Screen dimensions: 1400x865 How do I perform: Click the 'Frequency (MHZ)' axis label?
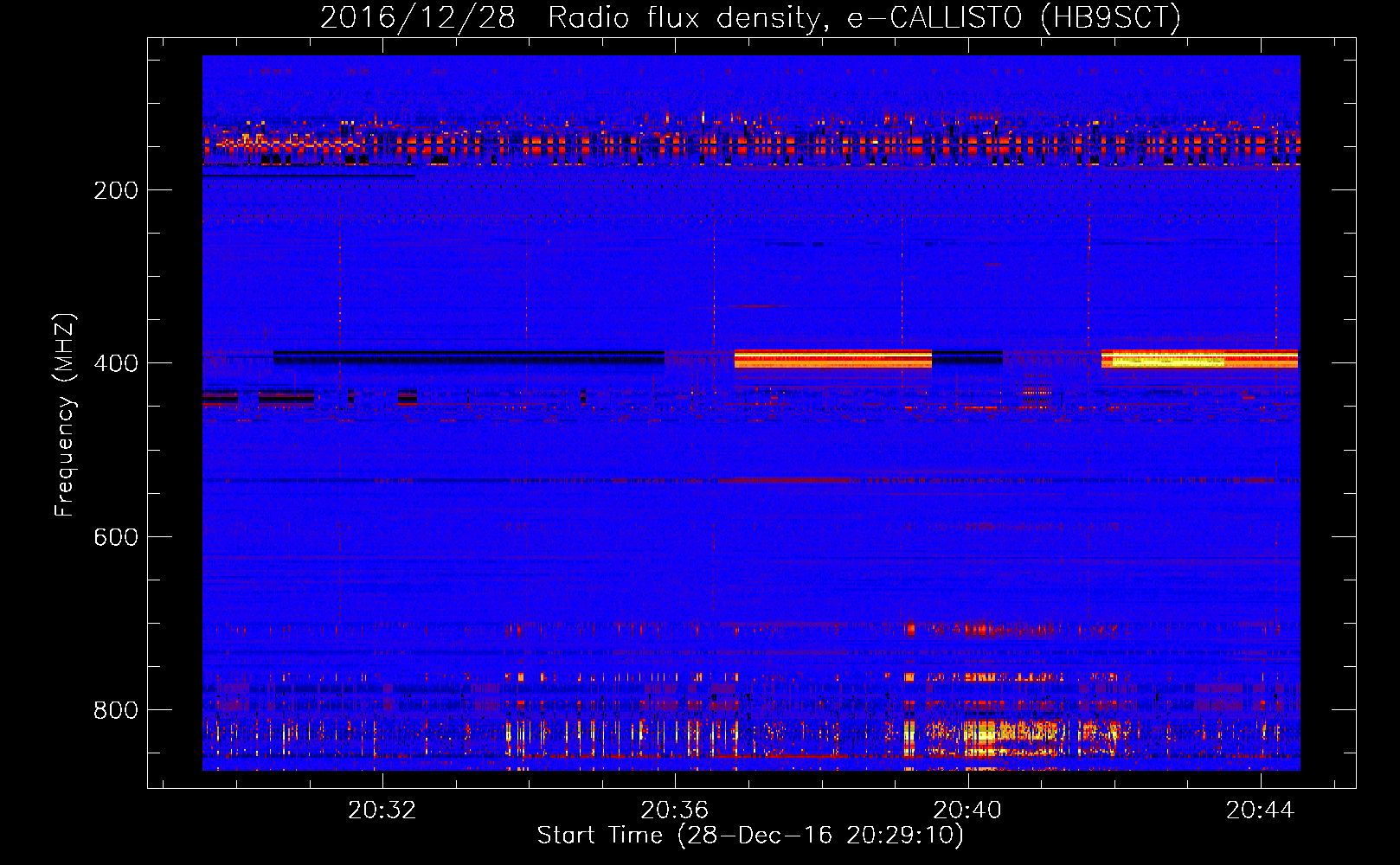pyautogui.click(x=65, y=414)
